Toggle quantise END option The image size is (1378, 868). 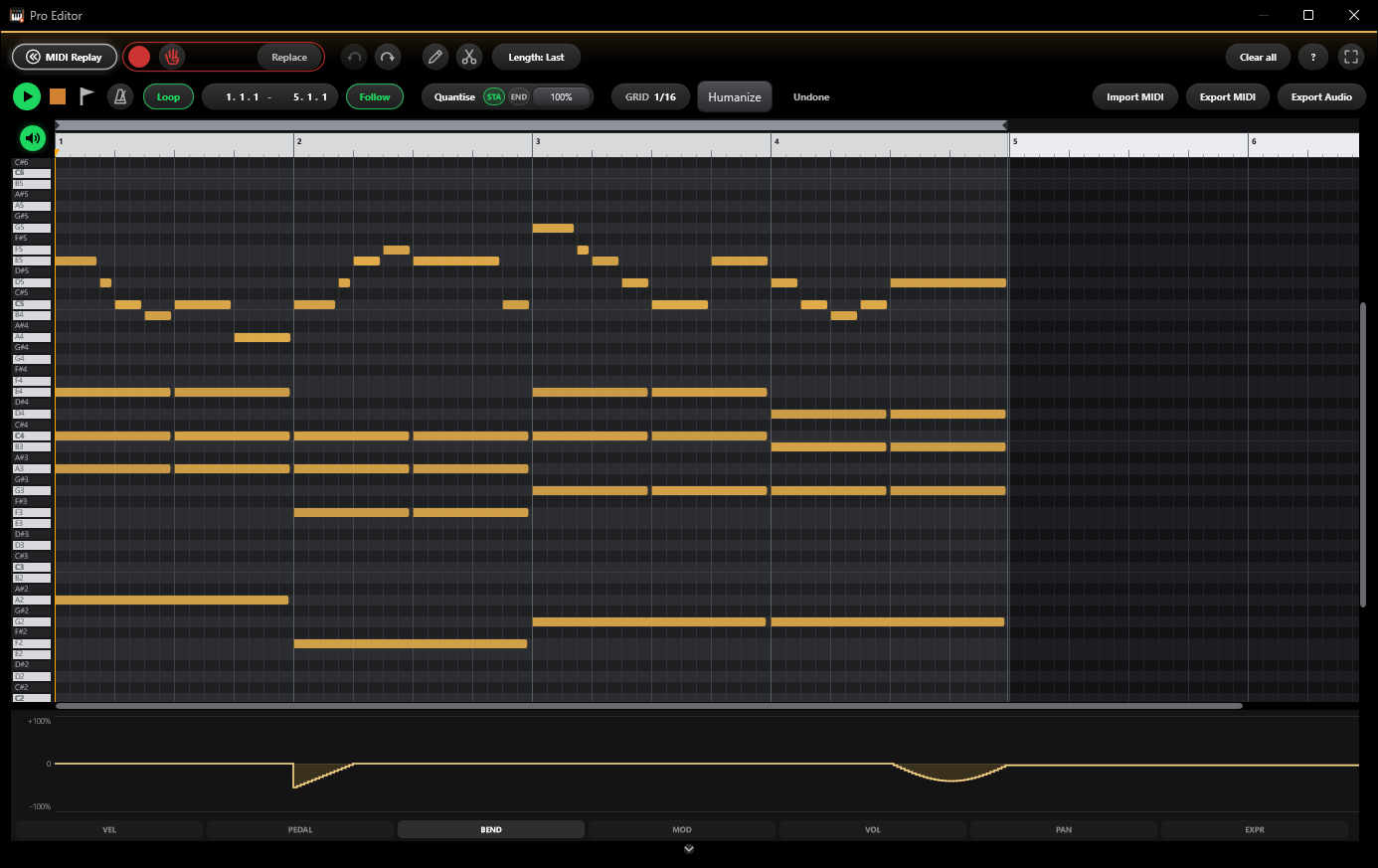point(519,96)
